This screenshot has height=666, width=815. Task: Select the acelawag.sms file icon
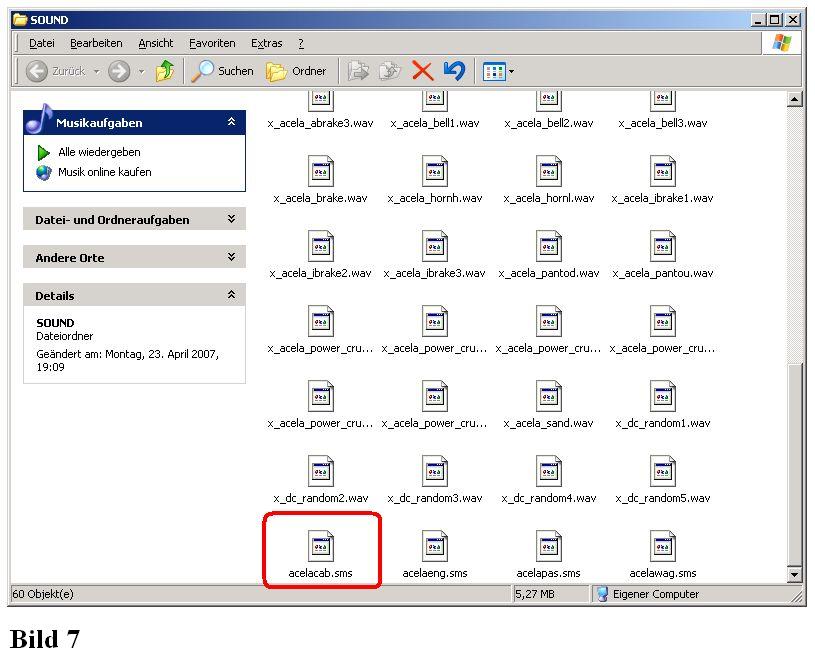click(663, 547)
